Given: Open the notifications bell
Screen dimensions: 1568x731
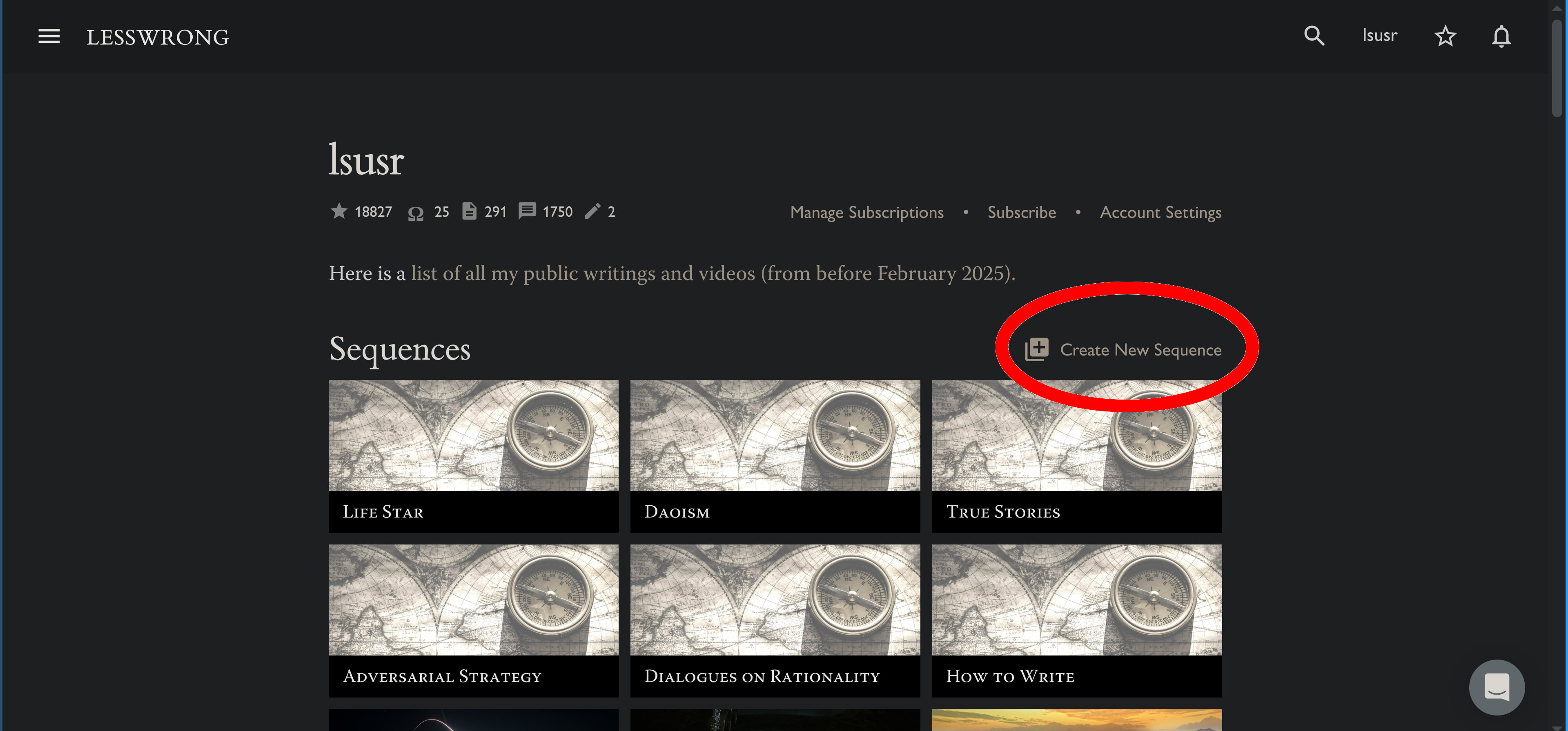Looking at the screenshot, I should point(1501,36).
